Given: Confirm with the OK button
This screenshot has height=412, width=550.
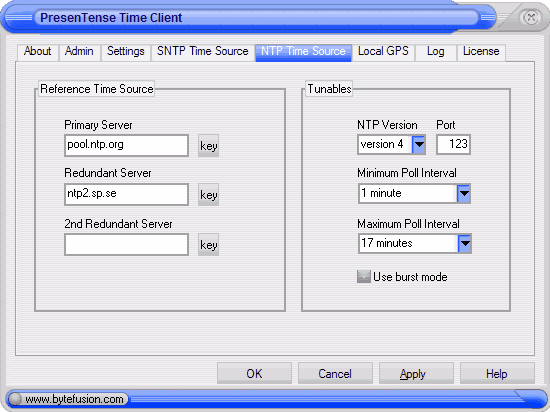Looking at the screenshot, I should tap(254, 373).
